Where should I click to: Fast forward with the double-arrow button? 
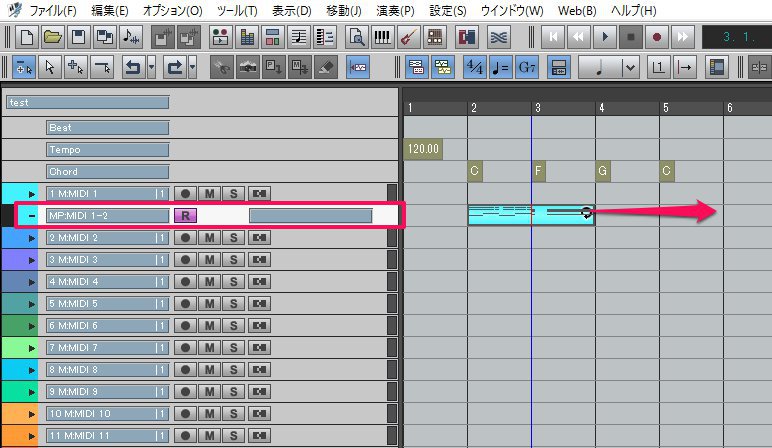pos(682,37)
